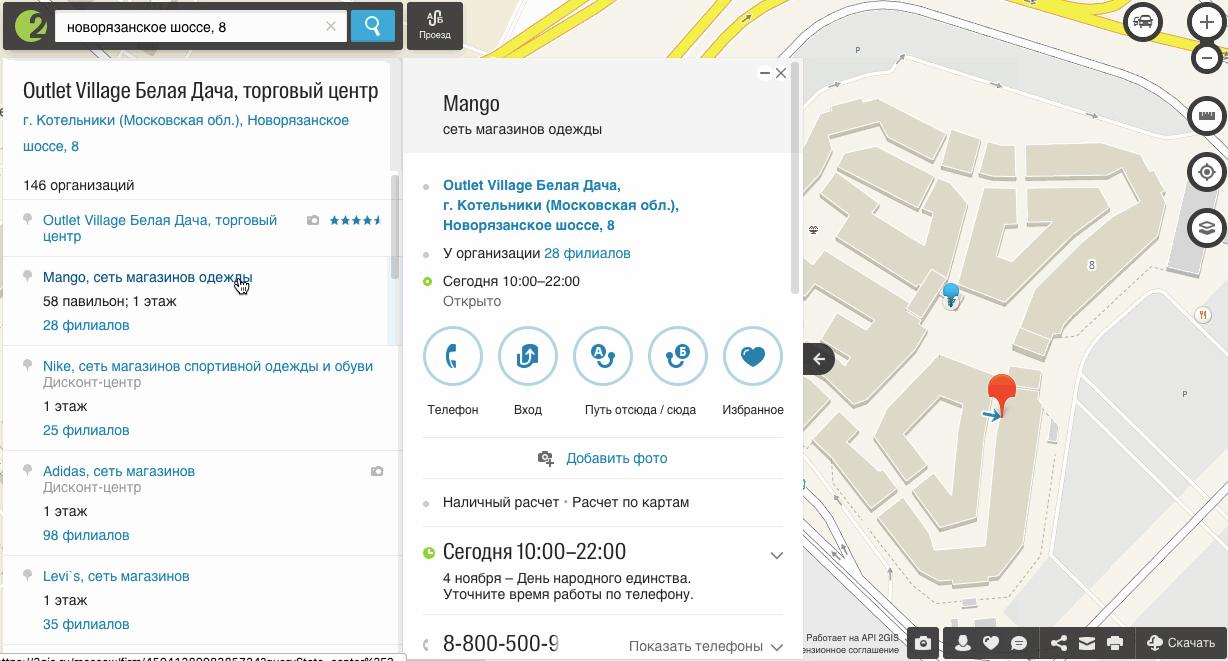Minimize the Mango info card

(765, 73)
